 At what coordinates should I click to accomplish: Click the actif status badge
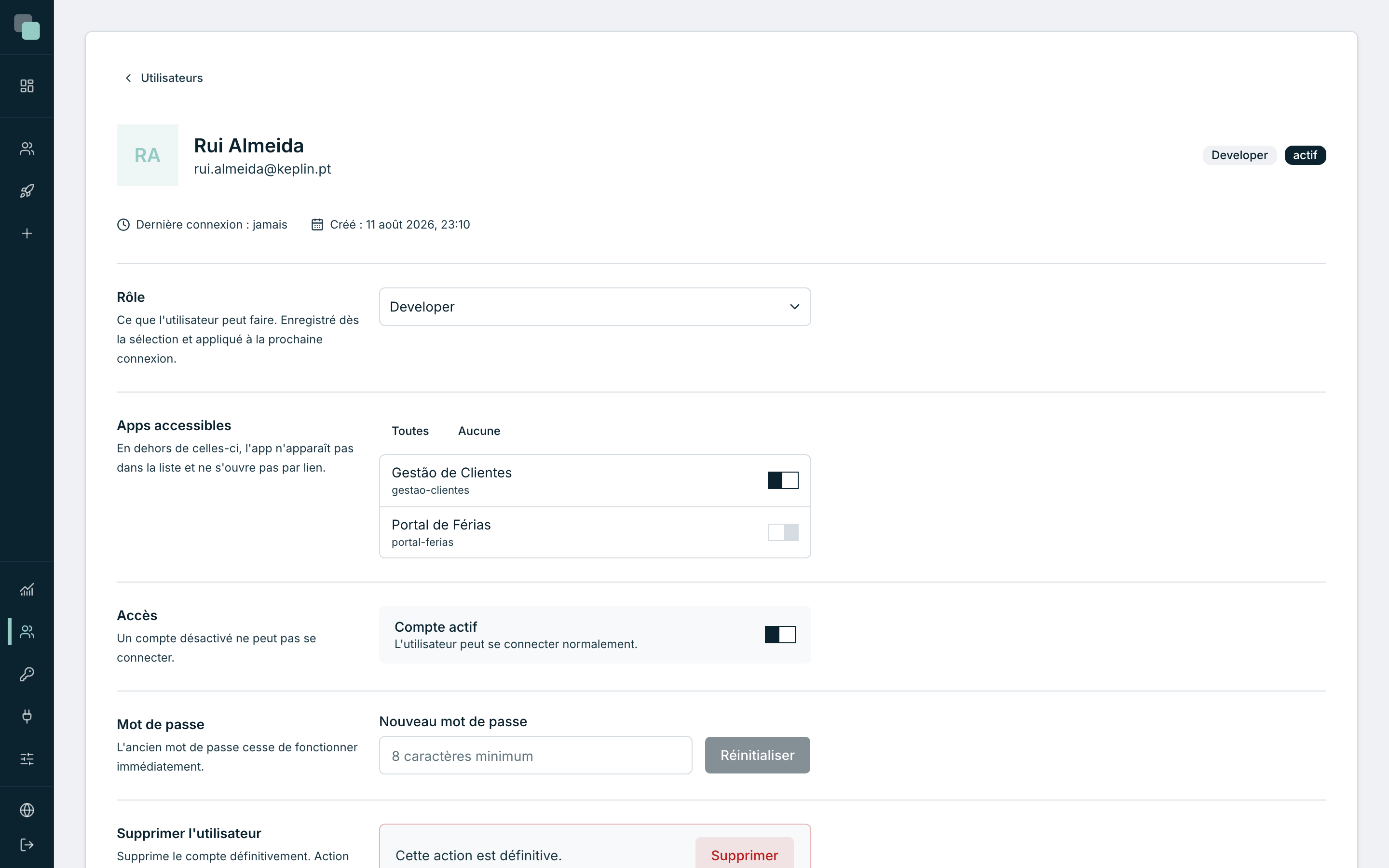1305,155
